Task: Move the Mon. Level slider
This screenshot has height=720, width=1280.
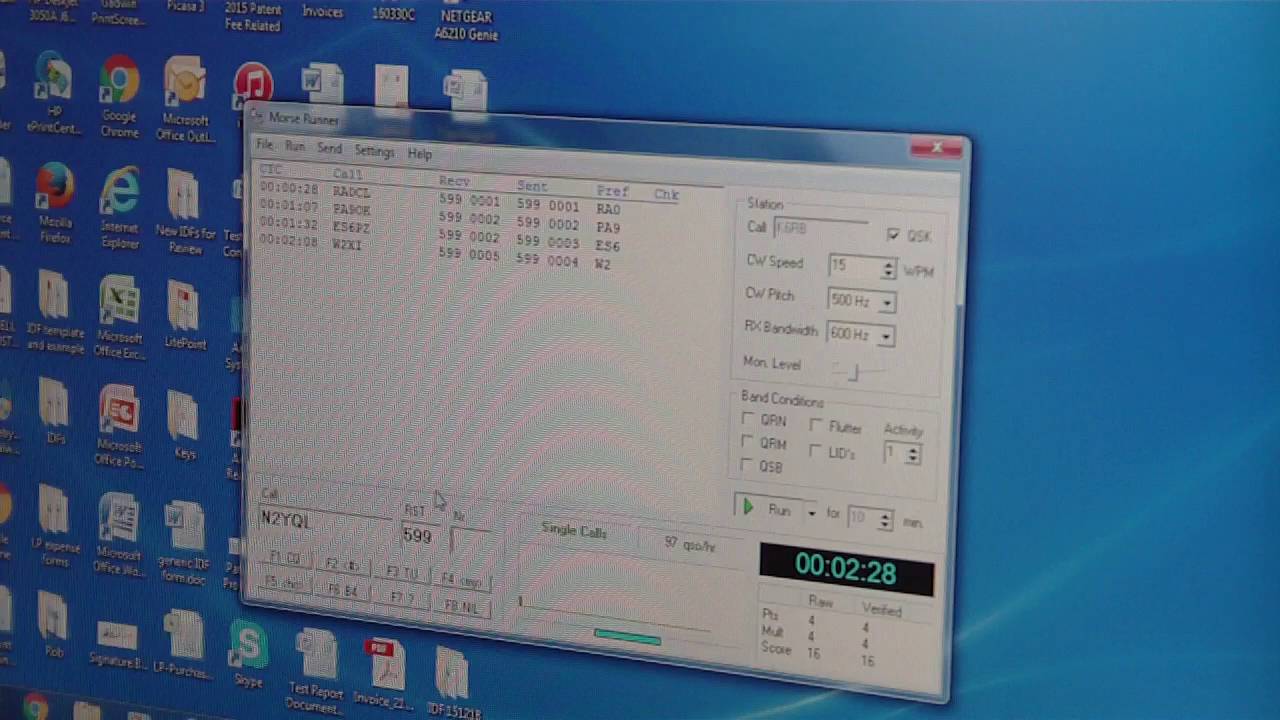Action: (852, 372)
